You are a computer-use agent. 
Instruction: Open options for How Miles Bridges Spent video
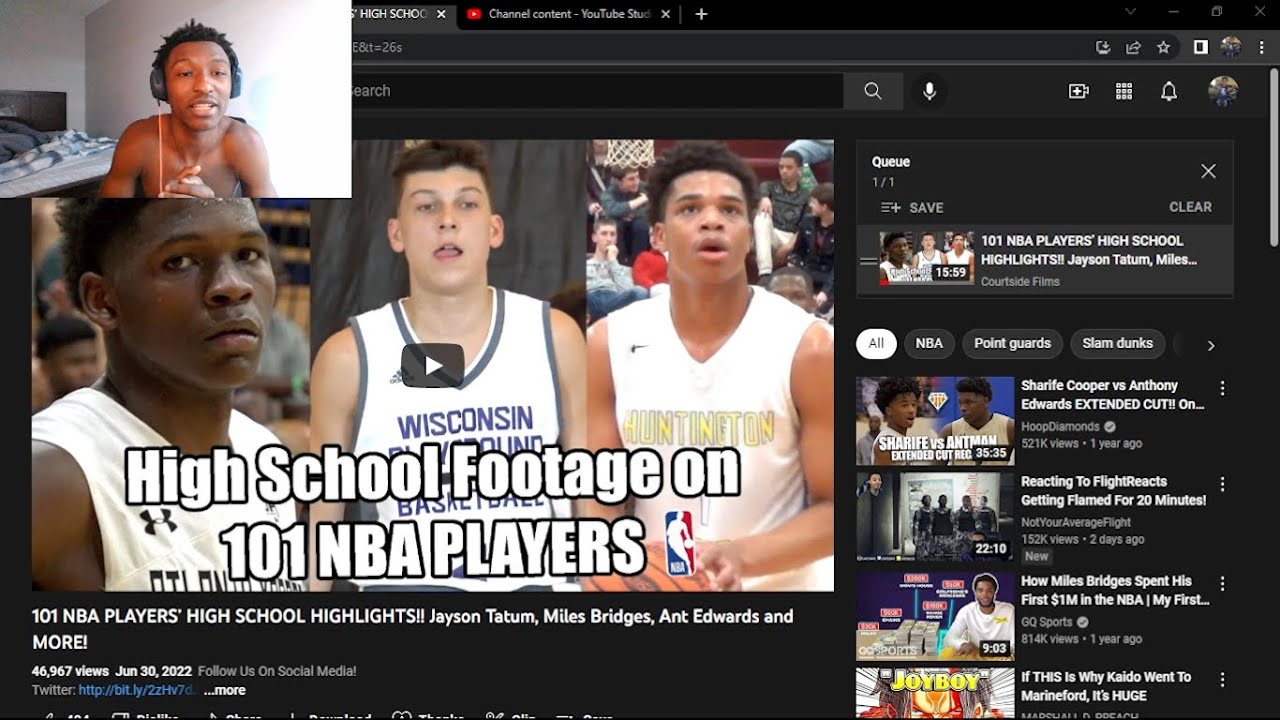(1222, 583)
